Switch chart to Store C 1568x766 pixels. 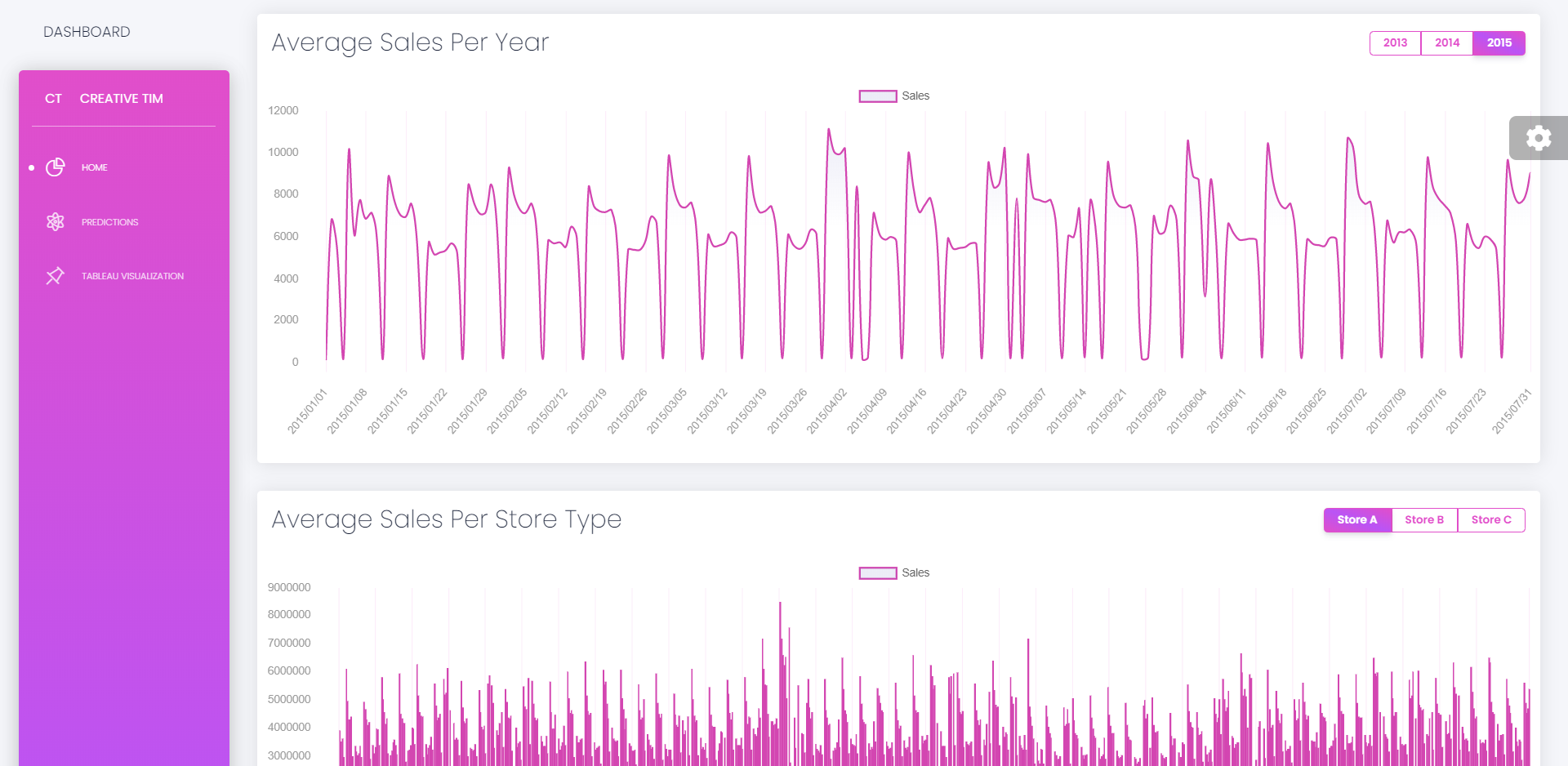point(1491,520)
